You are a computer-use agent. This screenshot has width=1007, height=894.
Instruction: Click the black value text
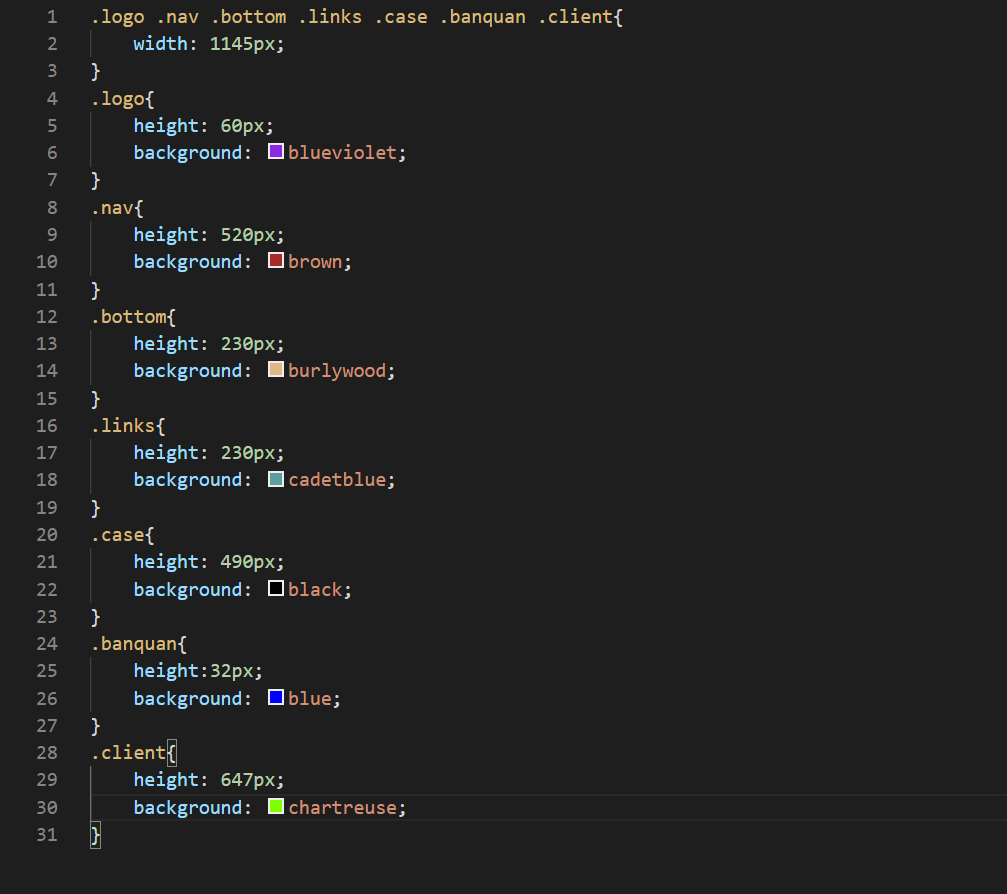point(315,590)
